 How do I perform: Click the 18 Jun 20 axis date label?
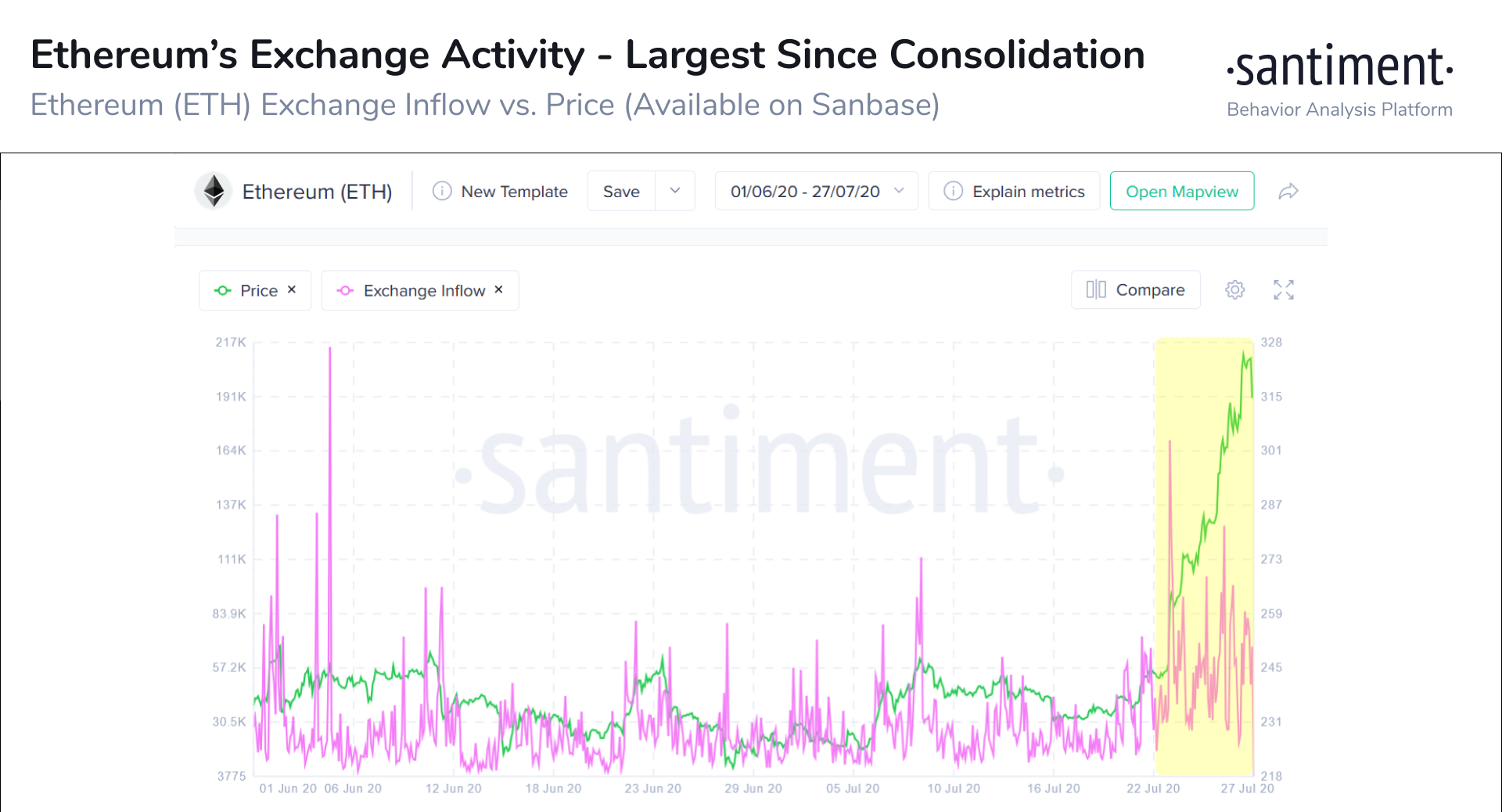(553, 789)
